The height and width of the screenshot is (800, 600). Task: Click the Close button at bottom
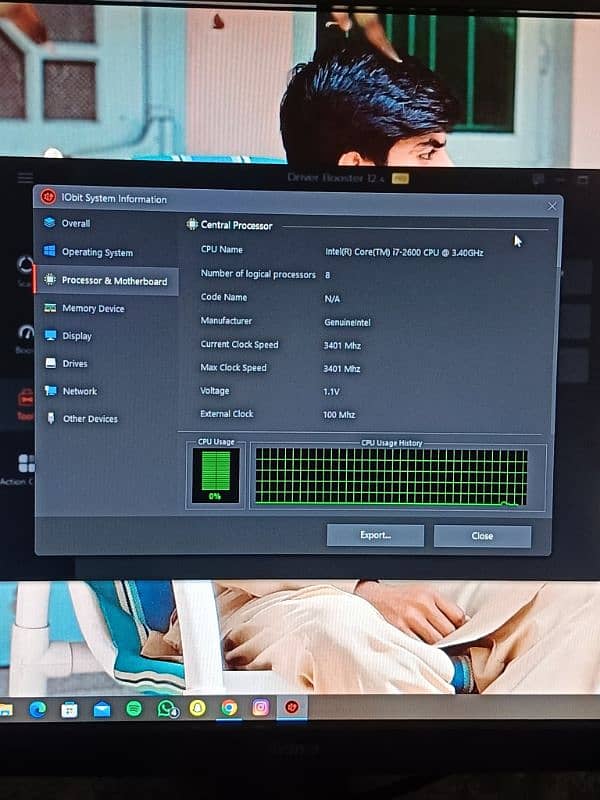pyautogui.click(x=482, y=536)
